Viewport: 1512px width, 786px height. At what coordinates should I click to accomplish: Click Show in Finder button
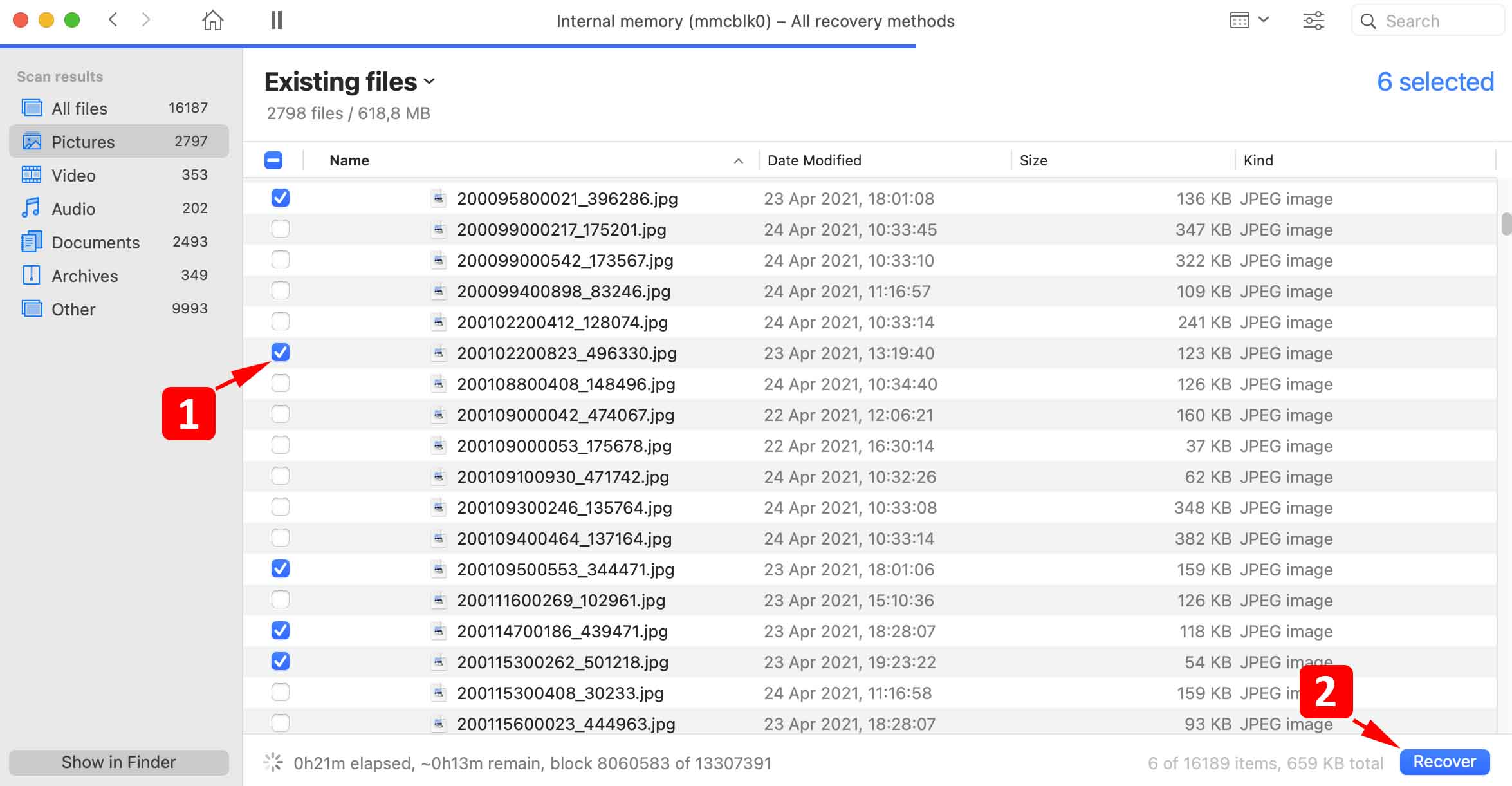point(119,762)
